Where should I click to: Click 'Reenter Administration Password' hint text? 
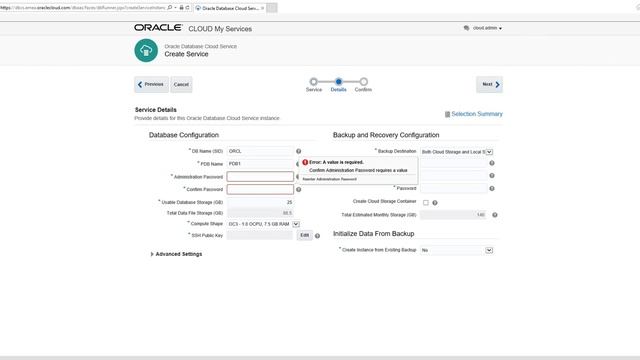click(329, 179)
